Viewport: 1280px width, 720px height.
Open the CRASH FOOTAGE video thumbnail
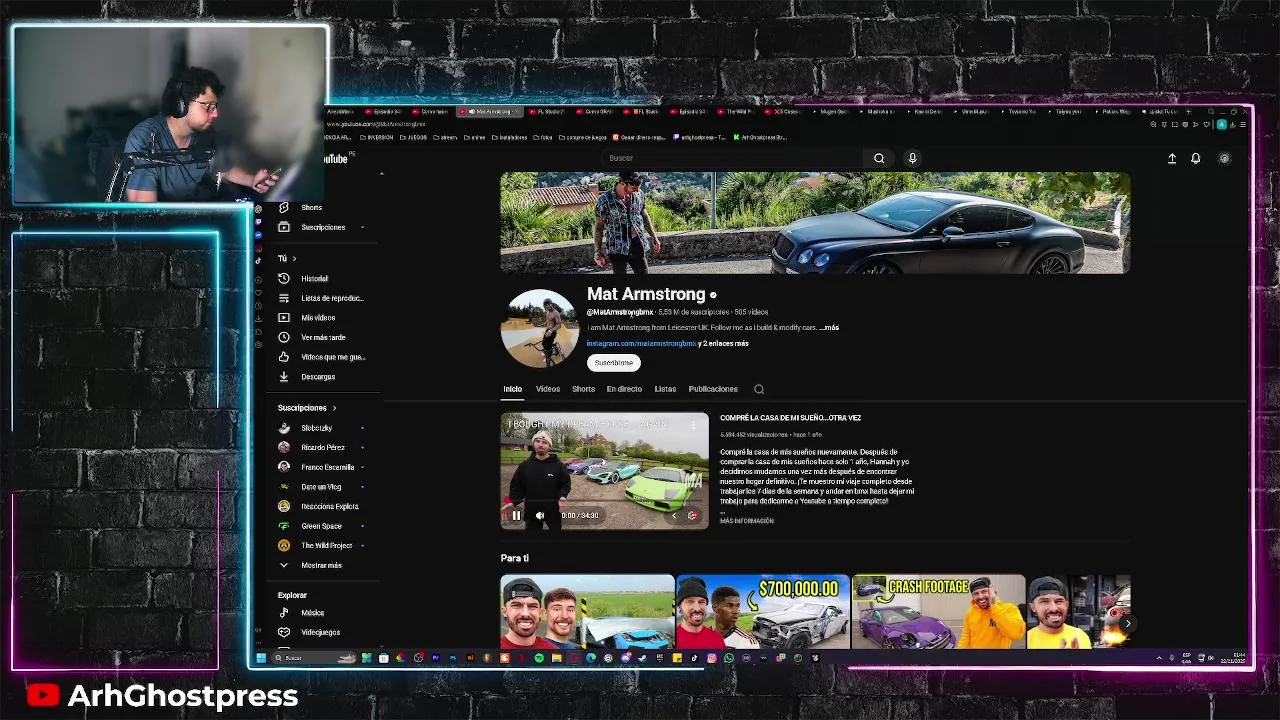(x=938, y=611)
